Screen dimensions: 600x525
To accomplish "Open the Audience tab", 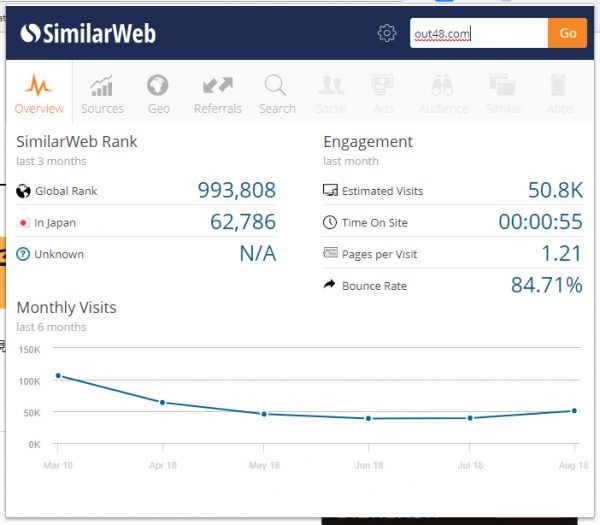I will point(443,95).
